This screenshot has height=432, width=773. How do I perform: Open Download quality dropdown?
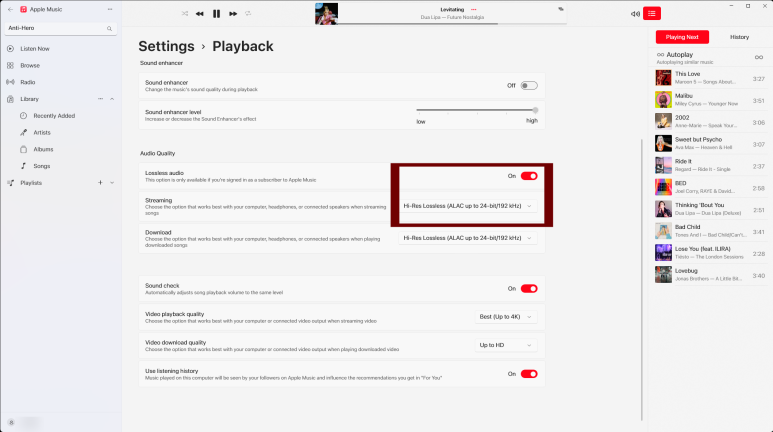point(468,238)
